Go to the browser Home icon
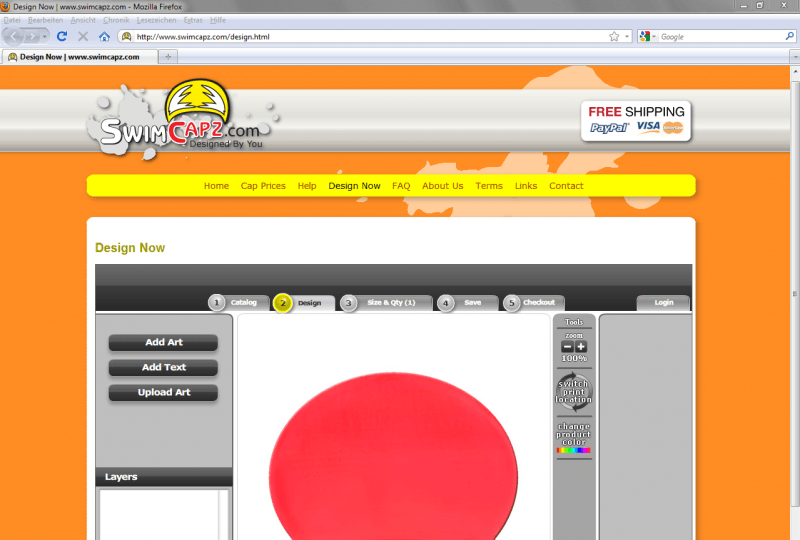Image resolution: width=800 pixels, height=540 pixels. 104,36
